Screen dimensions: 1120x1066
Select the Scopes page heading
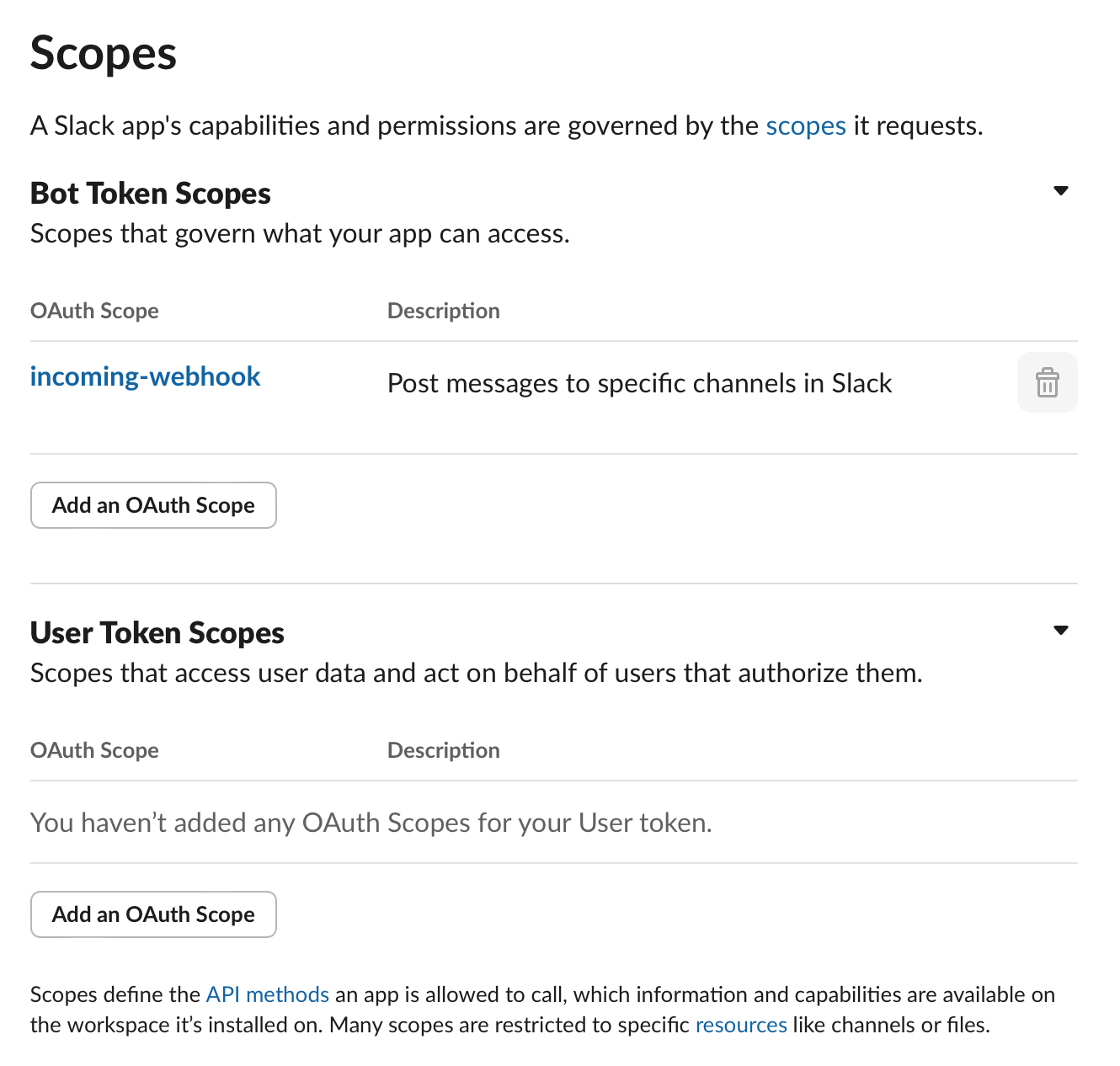click(103, 53)
